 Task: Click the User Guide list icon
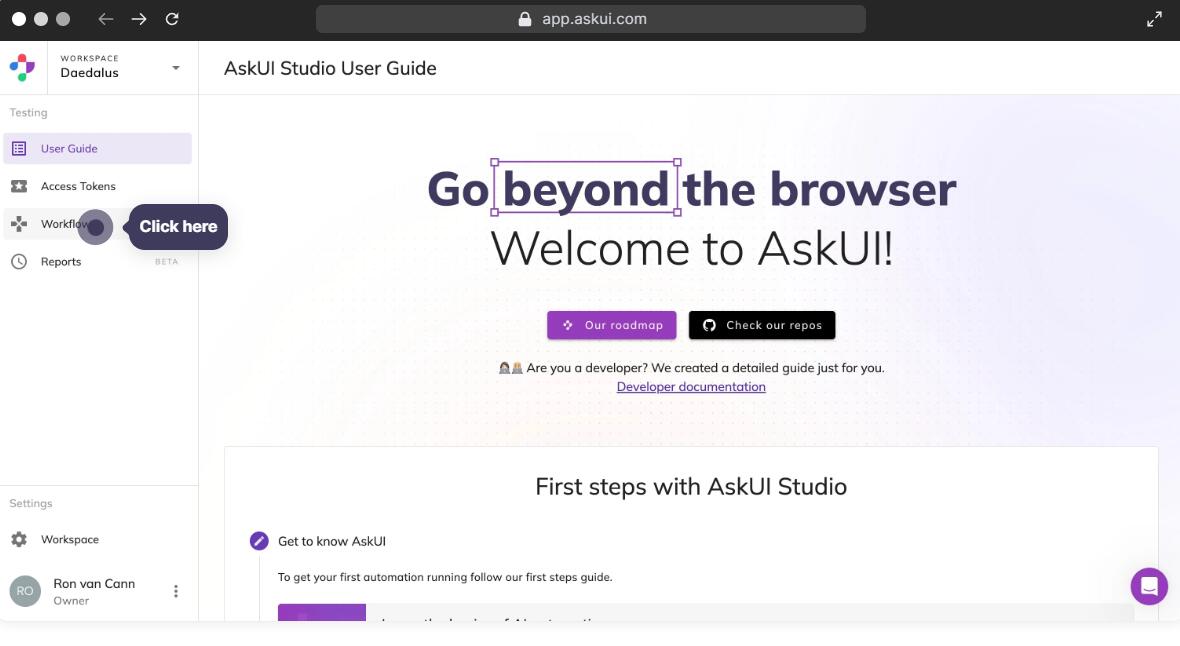pyautogui.click(x=19, y=149)
